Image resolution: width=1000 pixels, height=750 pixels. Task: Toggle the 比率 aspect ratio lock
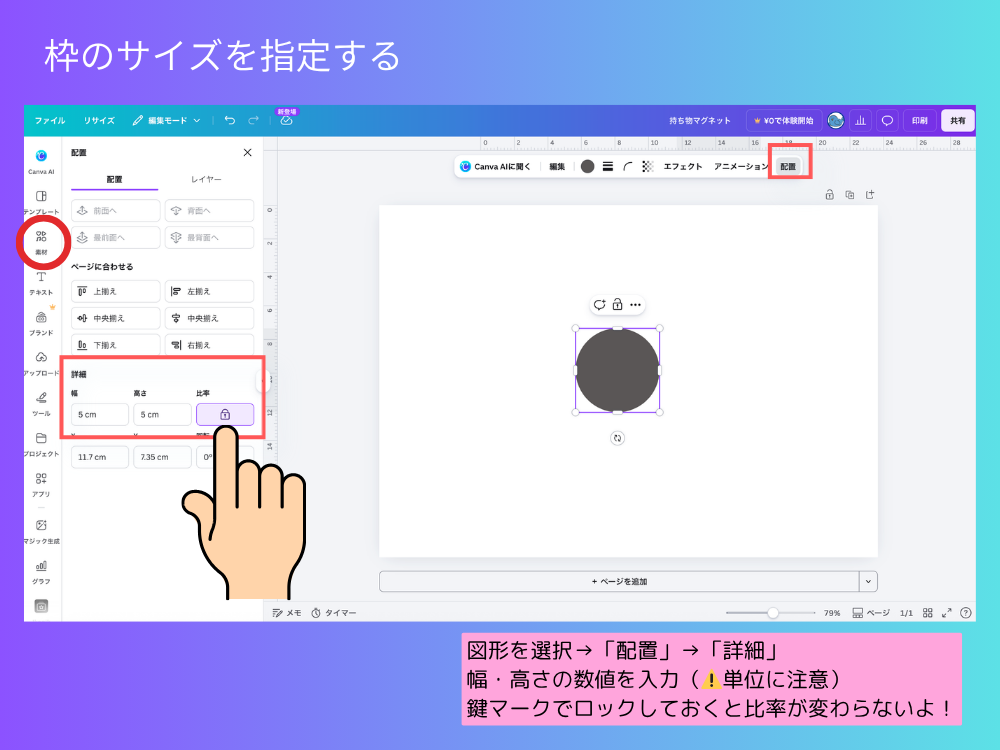(x=225, y=415)
